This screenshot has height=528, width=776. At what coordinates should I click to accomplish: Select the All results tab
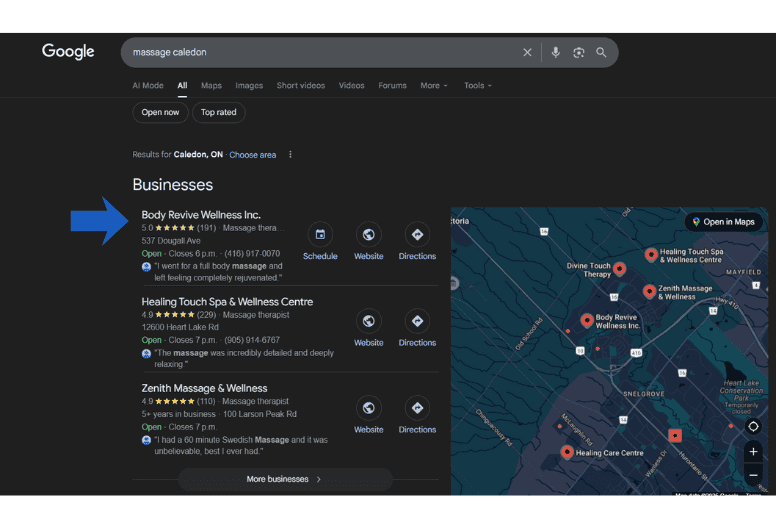(x=182, y=86)
